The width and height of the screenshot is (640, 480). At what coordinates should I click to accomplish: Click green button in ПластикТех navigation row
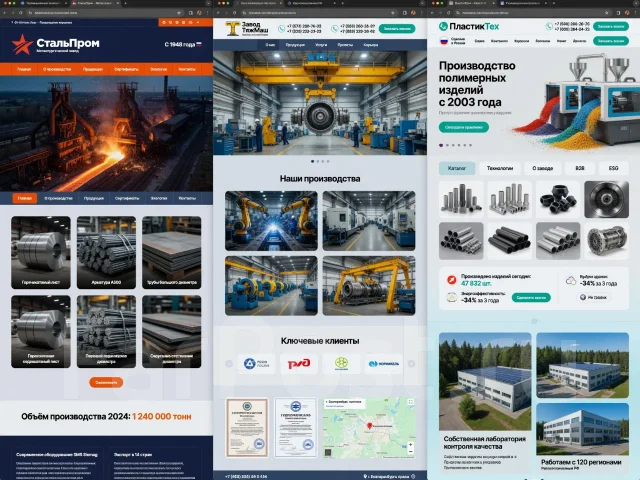pyautogui.click(x=611, y=41)
